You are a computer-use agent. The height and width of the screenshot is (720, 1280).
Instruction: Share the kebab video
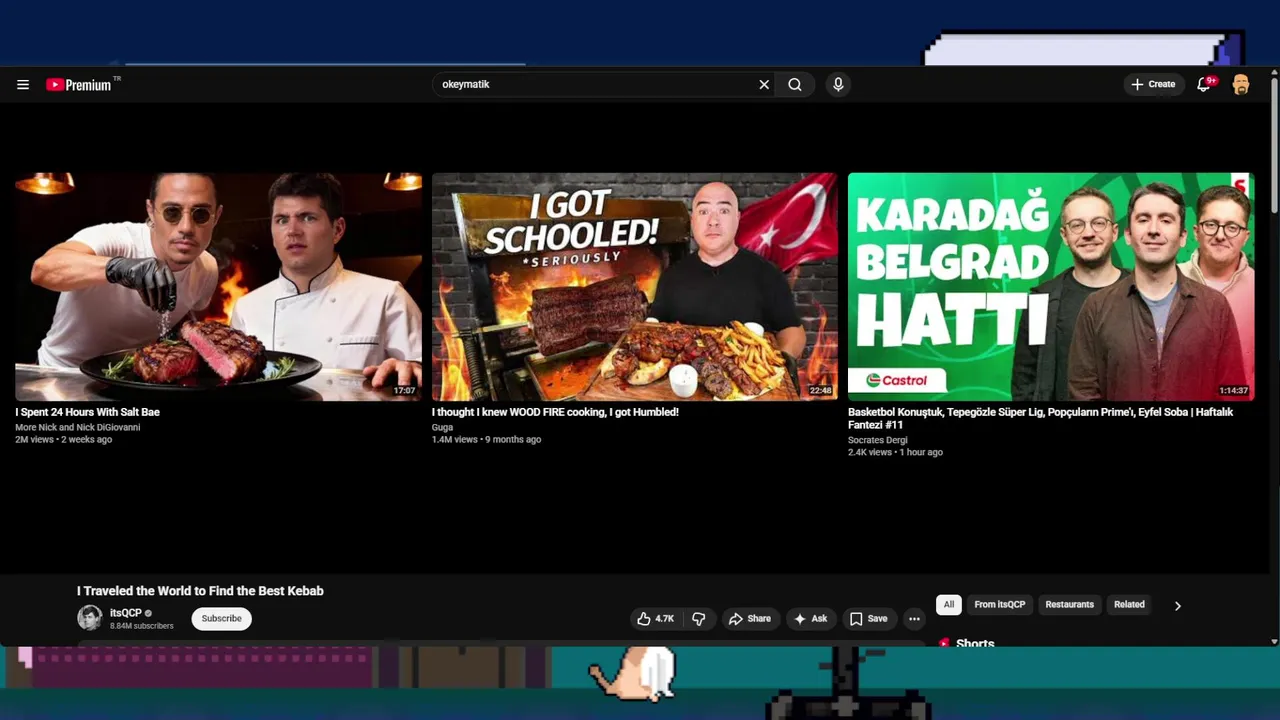(x=749, y=619)
